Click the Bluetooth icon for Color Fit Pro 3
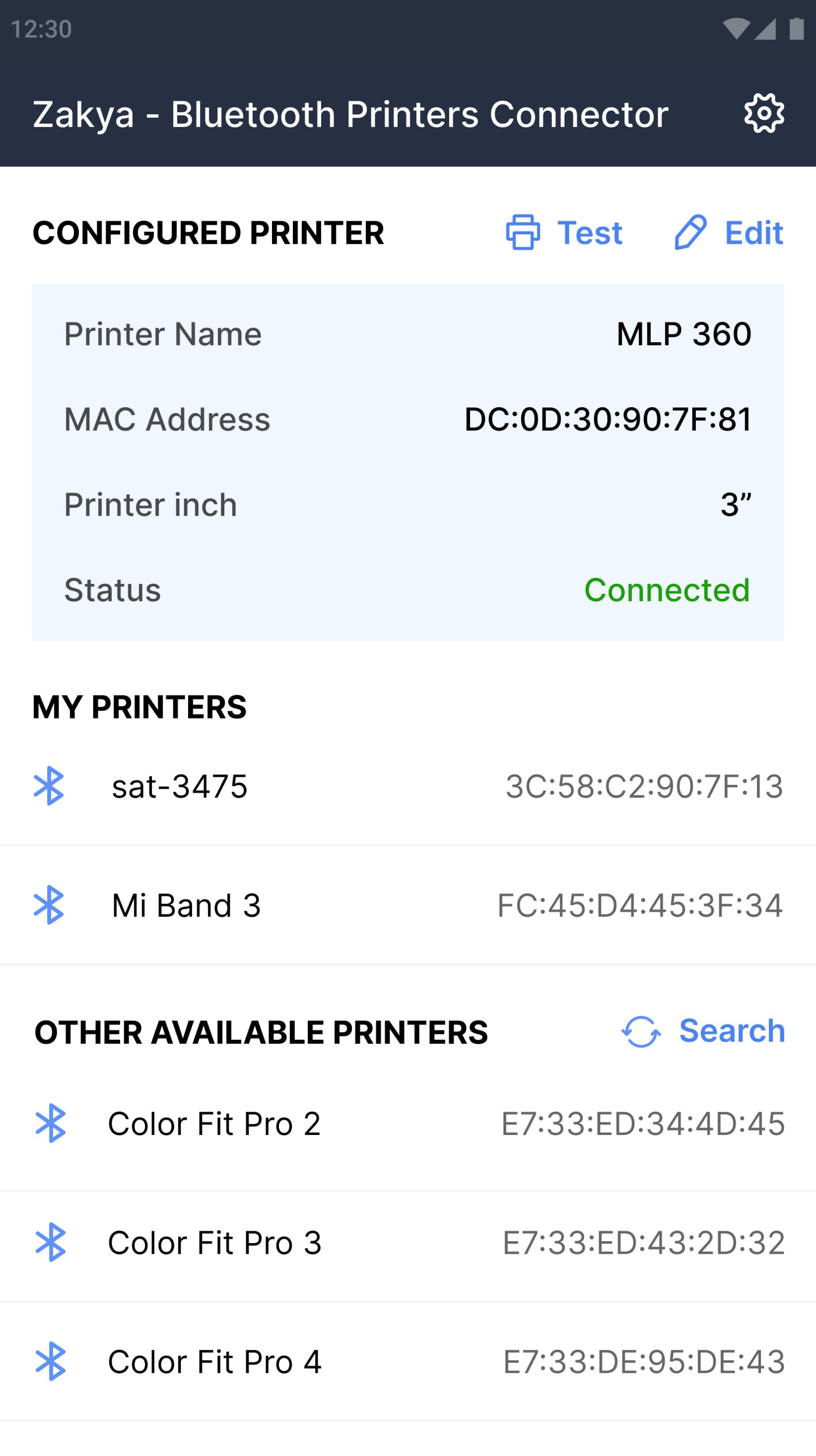816x1456 pixels. pyautogui.click(x=50, y=1242)
